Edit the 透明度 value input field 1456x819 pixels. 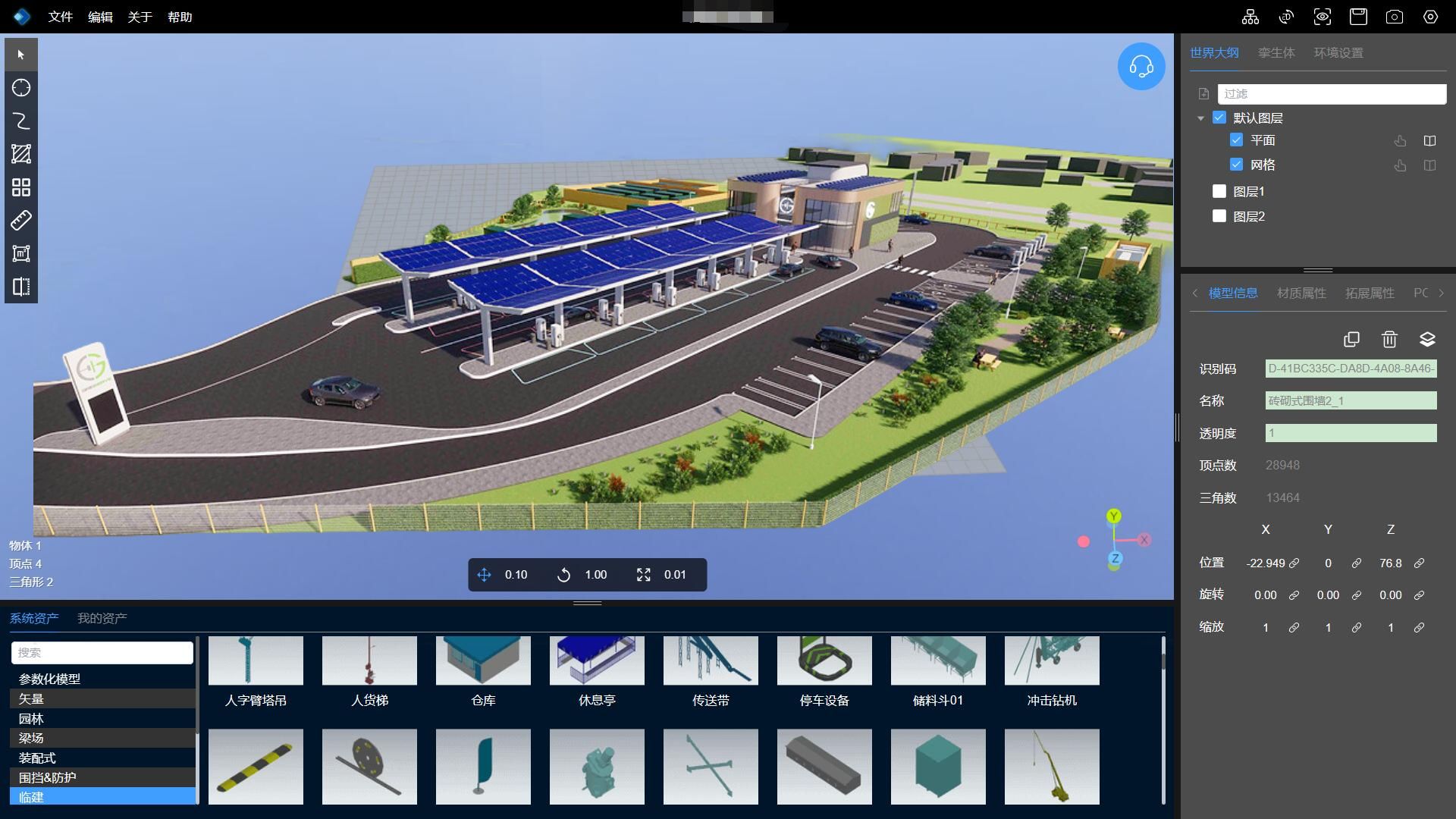click(x=1349, y=433)
